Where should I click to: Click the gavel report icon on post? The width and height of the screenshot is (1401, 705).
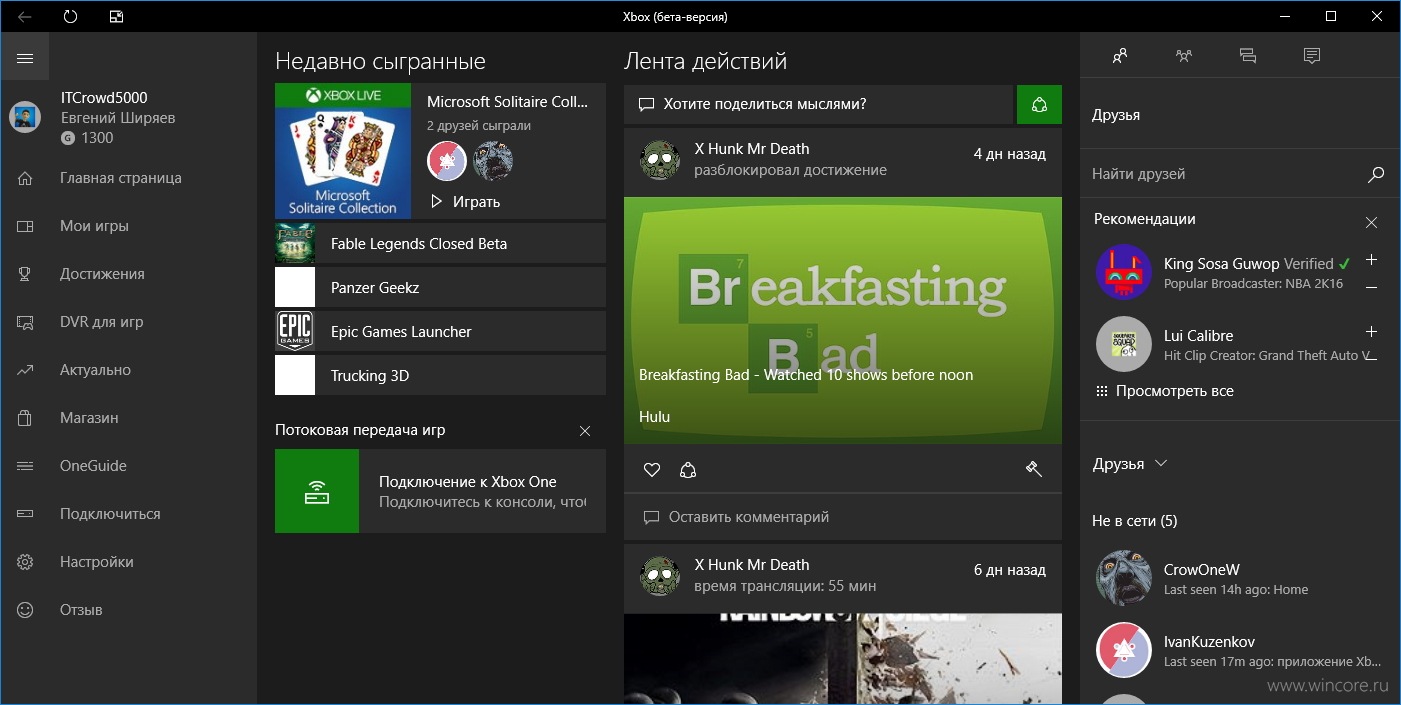click(x=1034, y=469)
